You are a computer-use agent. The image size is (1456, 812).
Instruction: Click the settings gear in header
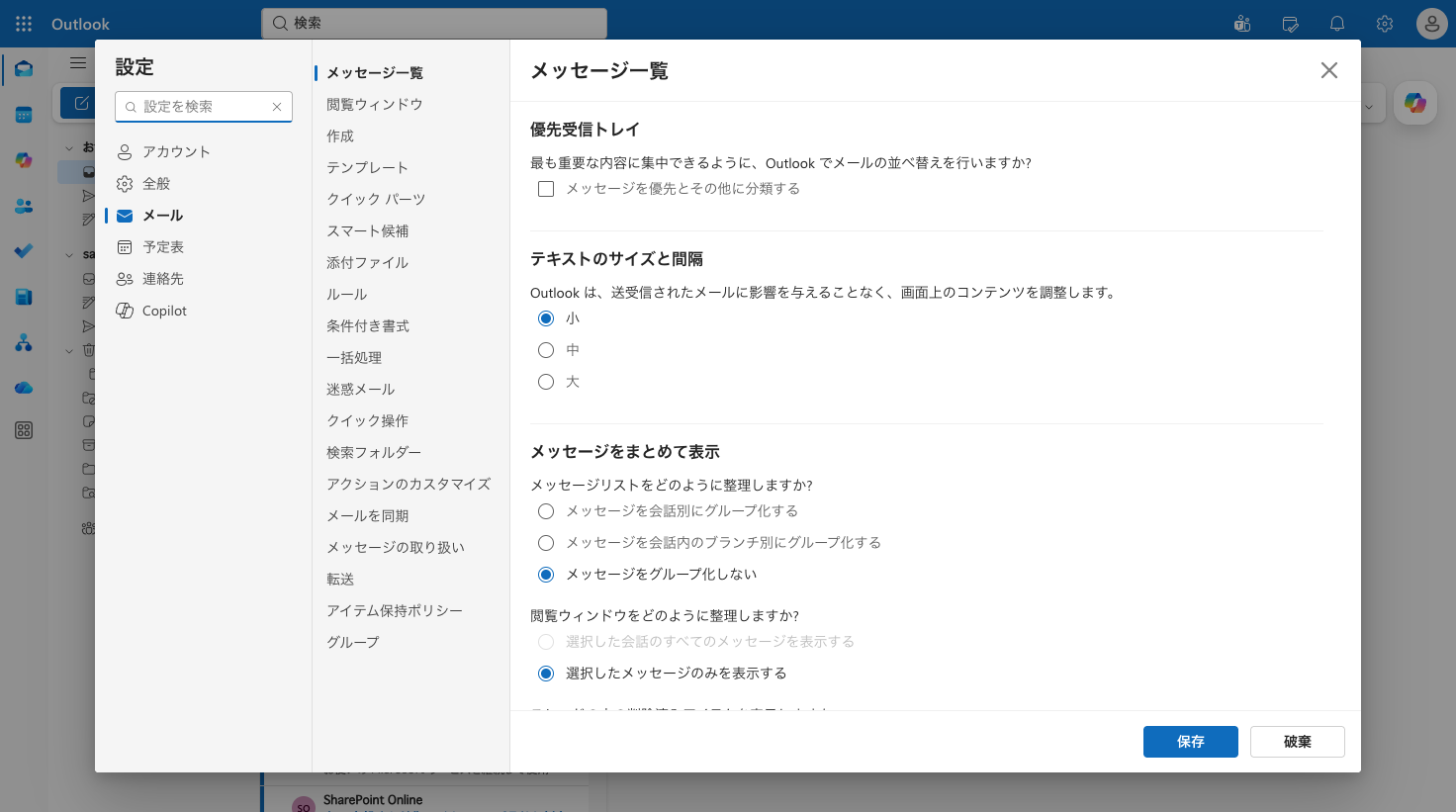[x=1385, y=24]
